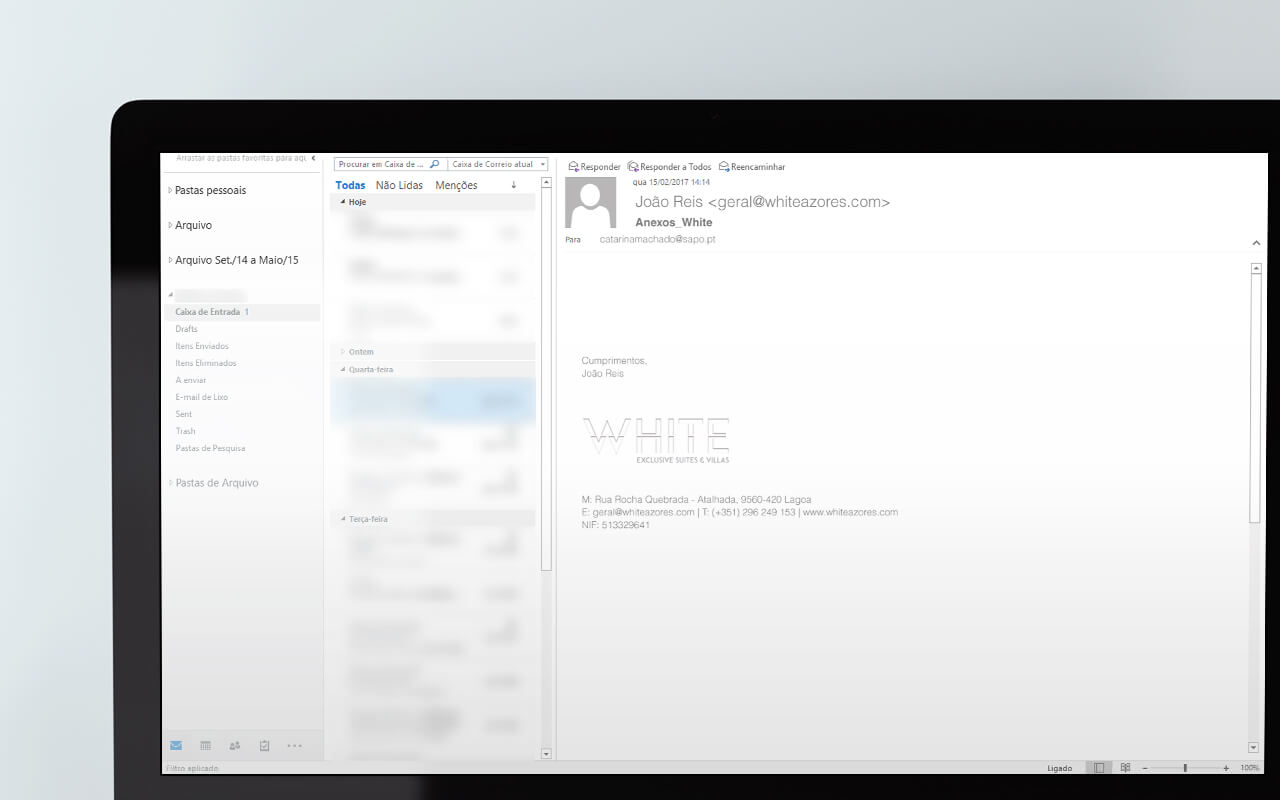1280x800 pixels.
Task: Expand the Arquivo Set./14 a Maio/15 folder
Action: pos(170,260)
